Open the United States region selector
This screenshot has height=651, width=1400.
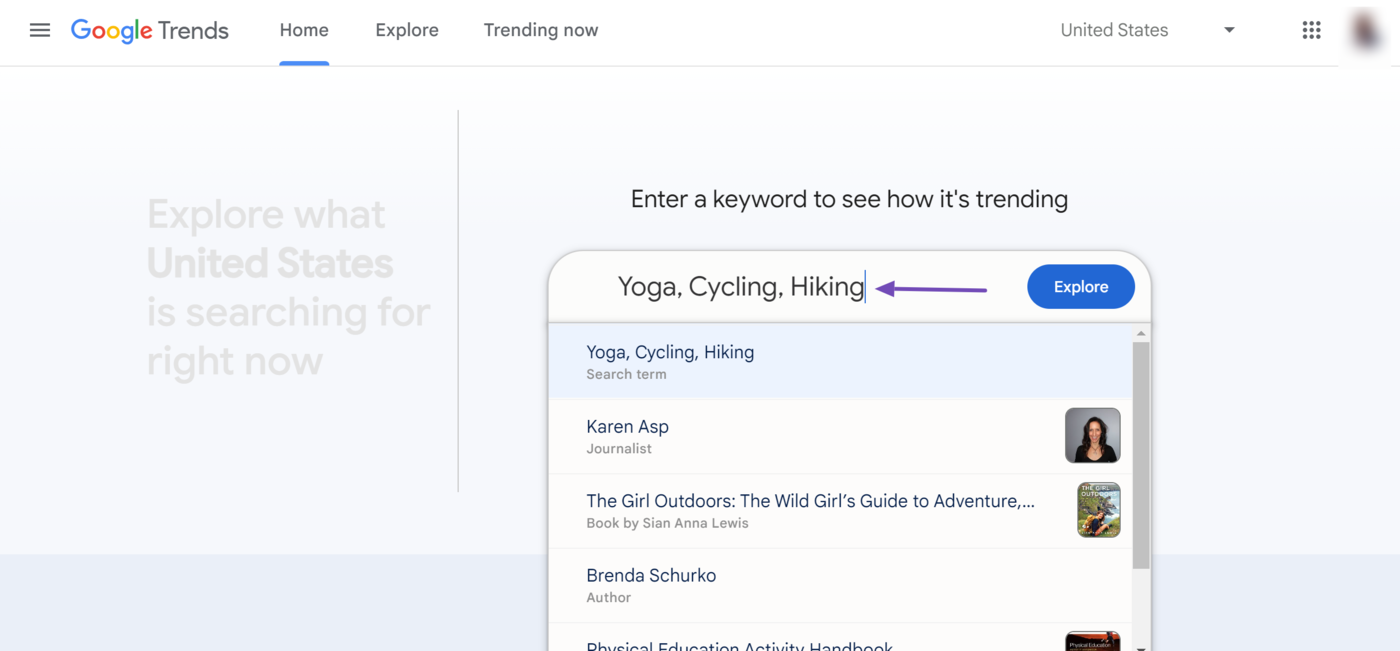[x=1148, y=30]
